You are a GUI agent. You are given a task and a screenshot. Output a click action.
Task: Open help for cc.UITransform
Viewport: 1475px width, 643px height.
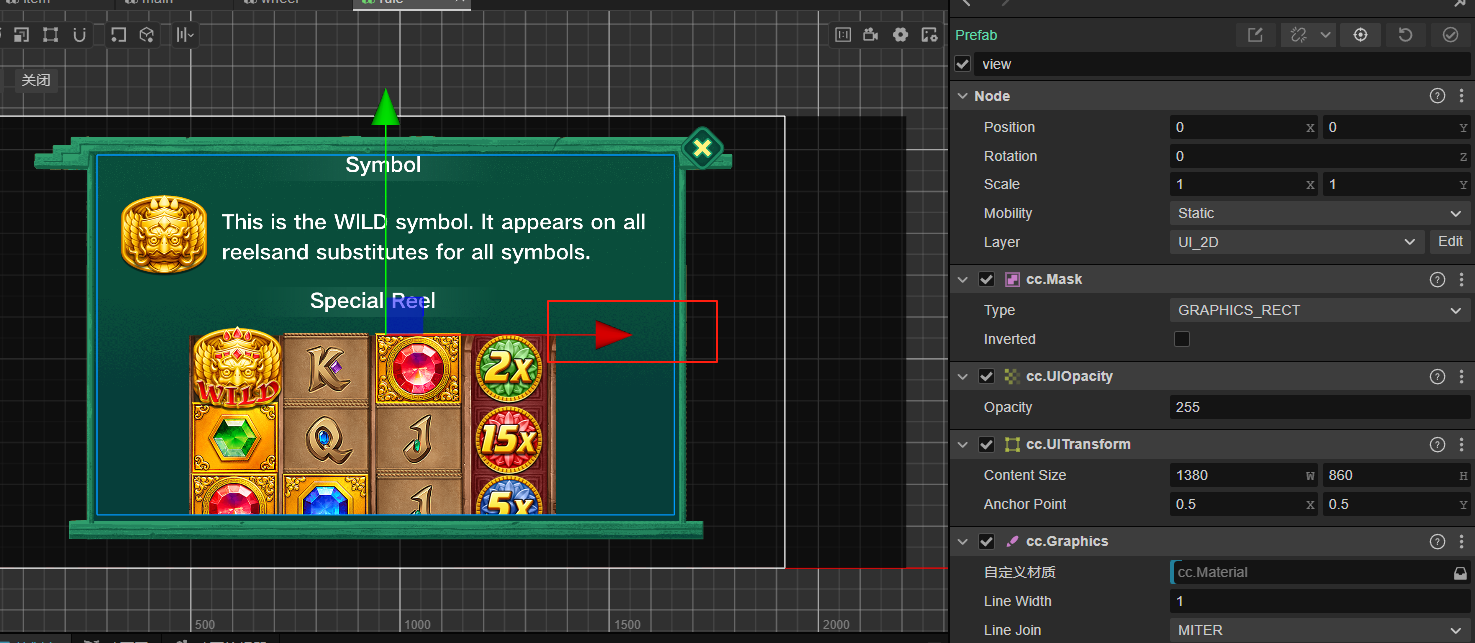pyautogui.click(x=1438, y=445)
